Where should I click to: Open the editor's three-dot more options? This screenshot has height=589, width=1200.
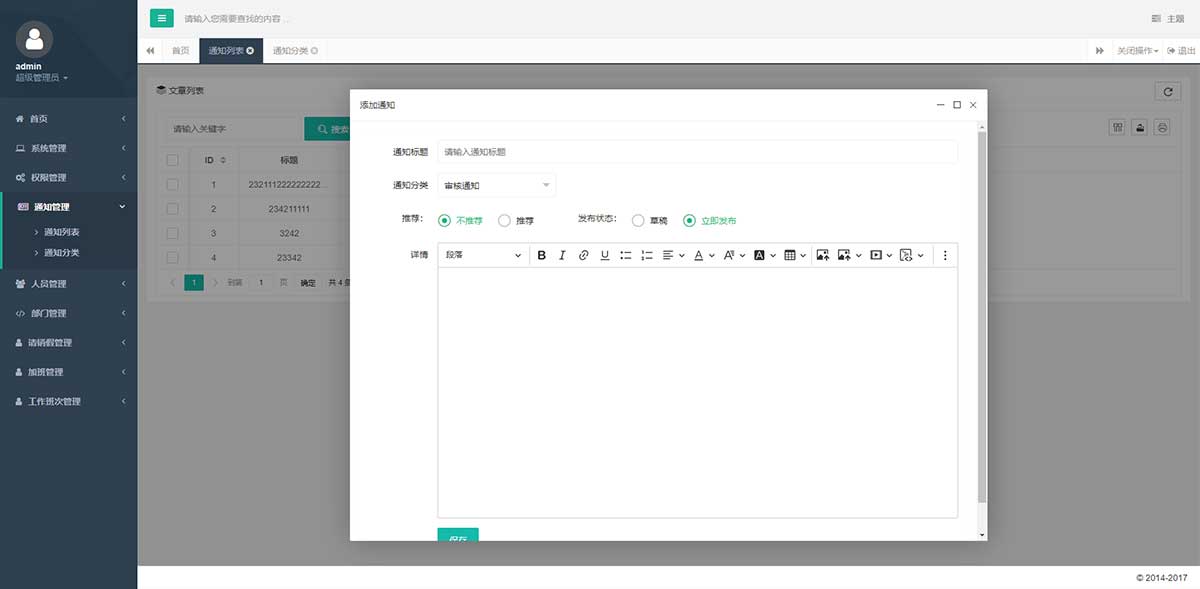[x=945, y=256]
